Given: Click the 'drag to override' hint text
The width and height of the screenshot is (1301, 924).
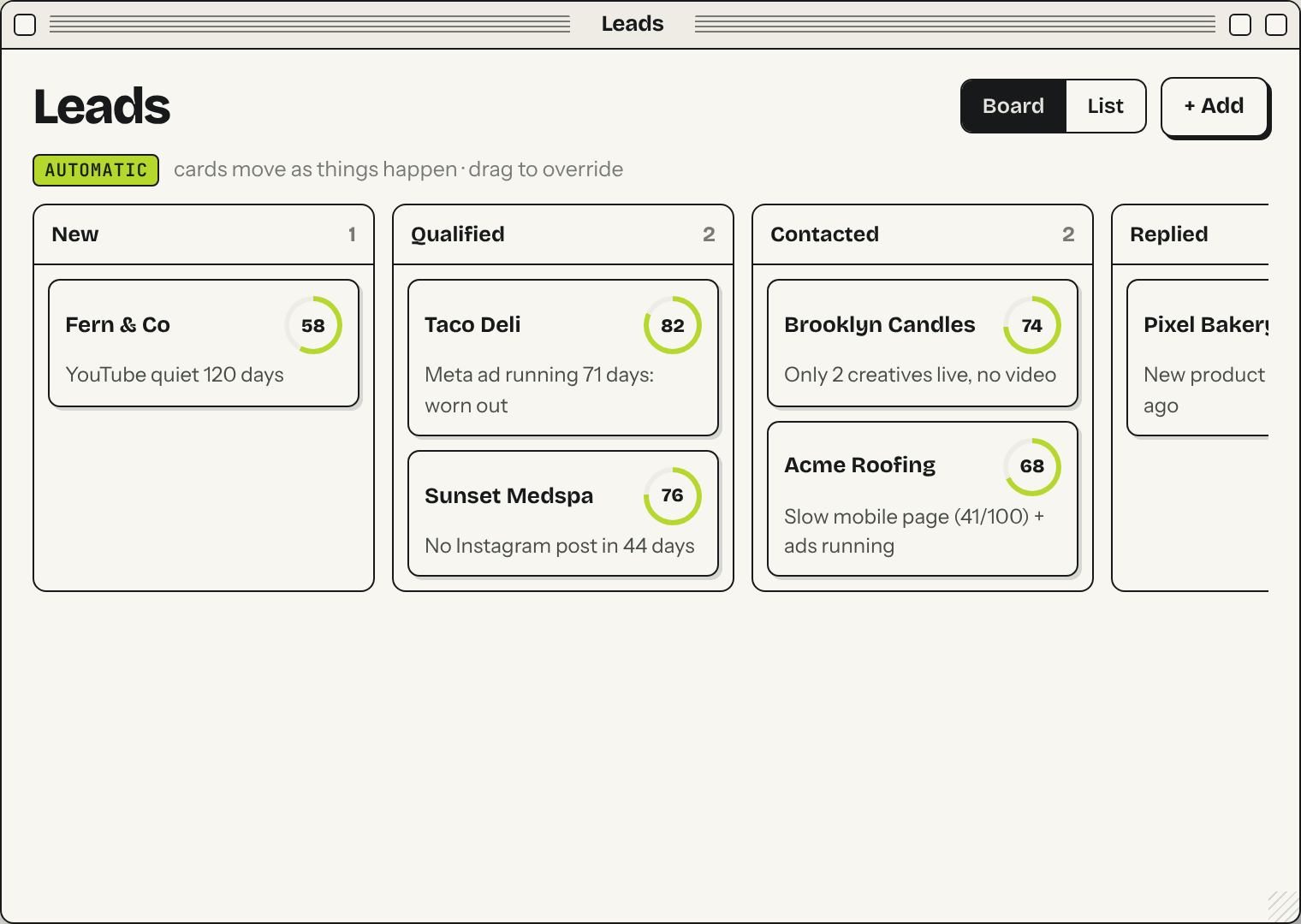Looking at the screenshot, I should pyautogui.click(x=546, y=169).
